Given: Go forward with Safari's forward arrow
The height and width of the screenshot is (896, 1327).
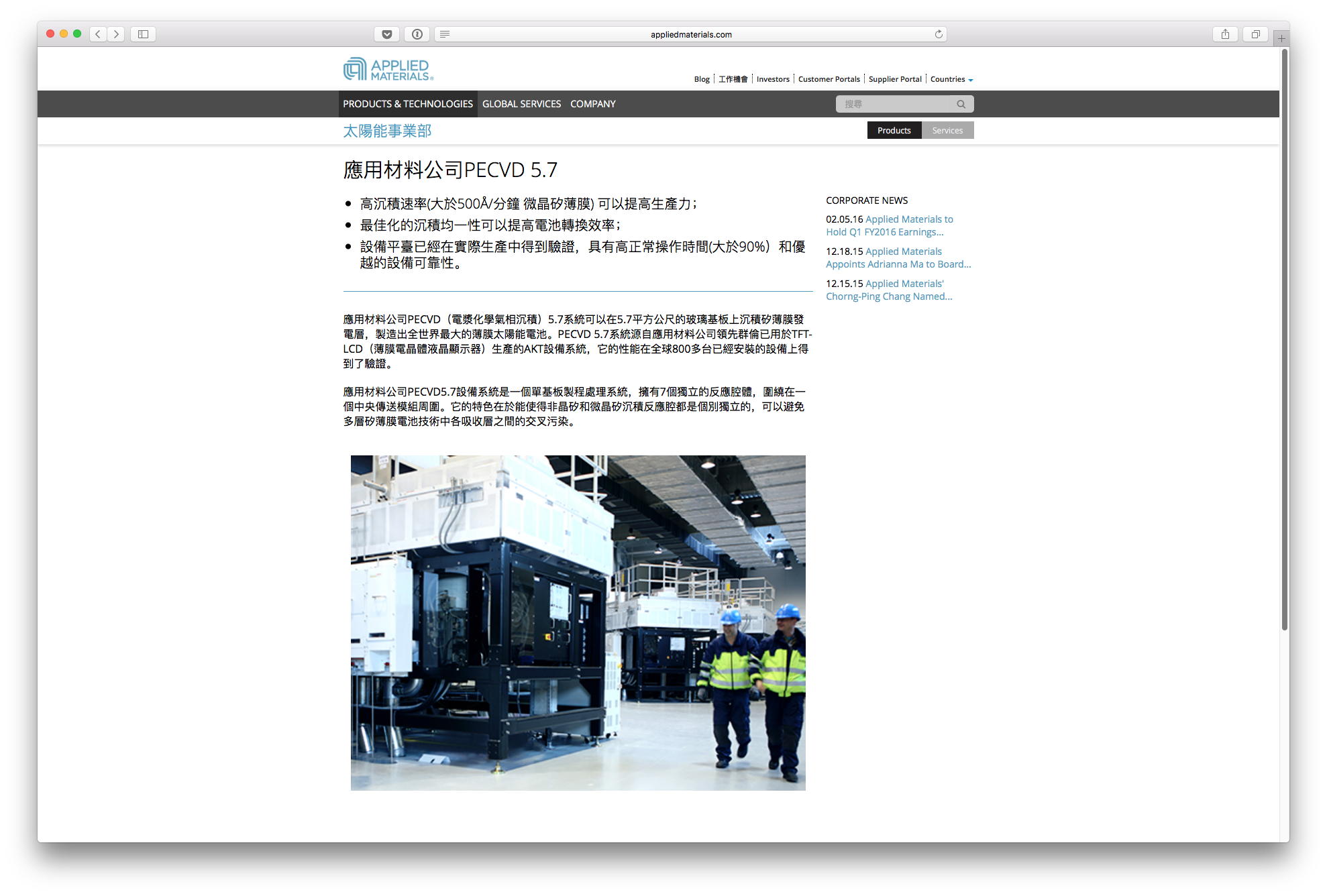Looking at the screenshot, I should click(116, 34).
